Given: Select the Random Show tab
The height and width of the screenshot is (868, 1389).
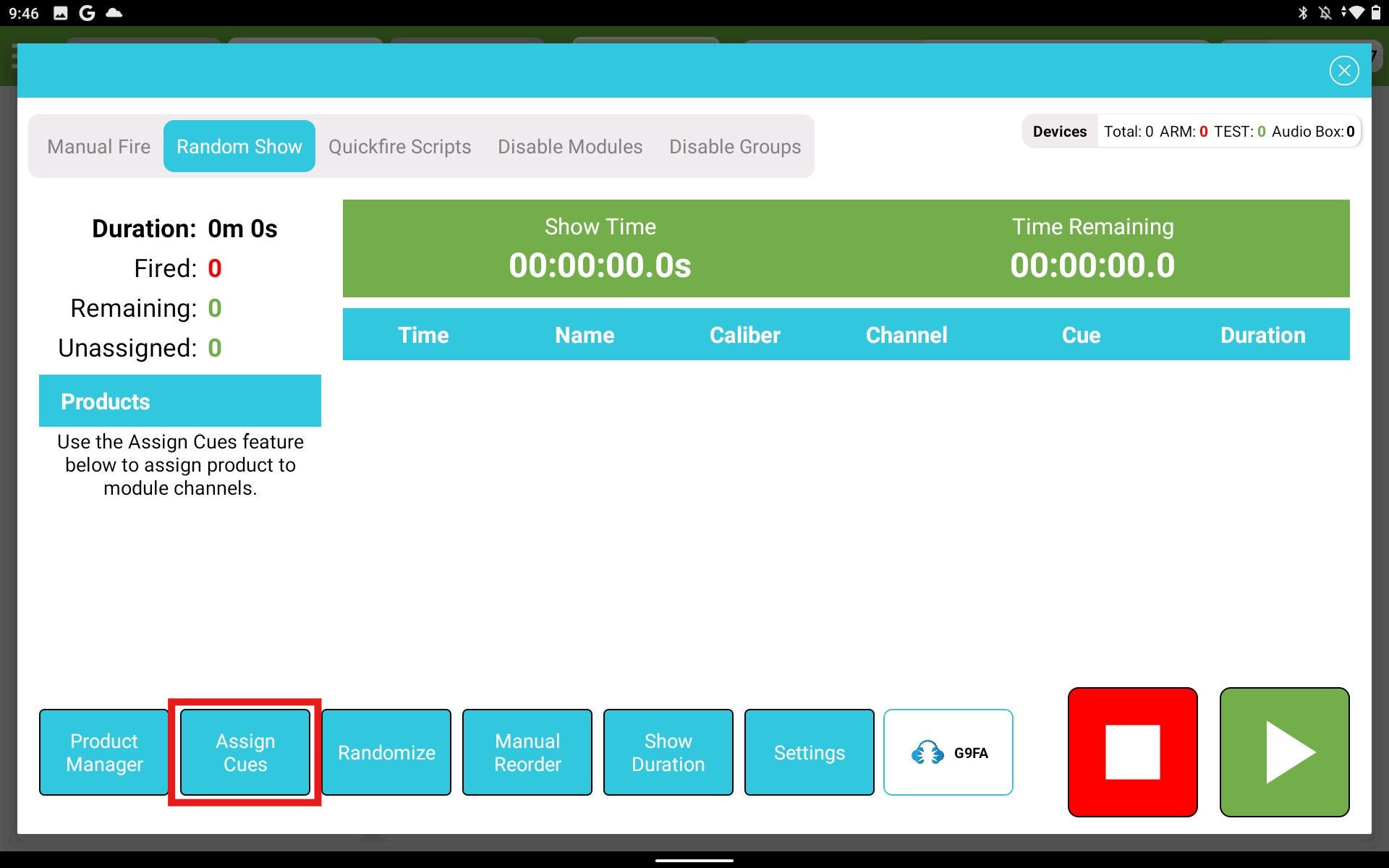Looking at the screenshot, I should coord(239,146).
